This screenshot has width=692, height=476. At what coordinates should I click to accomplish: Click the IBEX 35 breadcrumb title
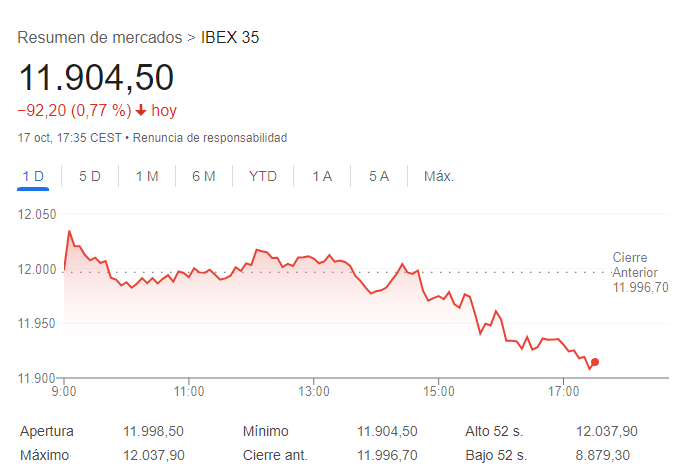[x=230, y=37]
